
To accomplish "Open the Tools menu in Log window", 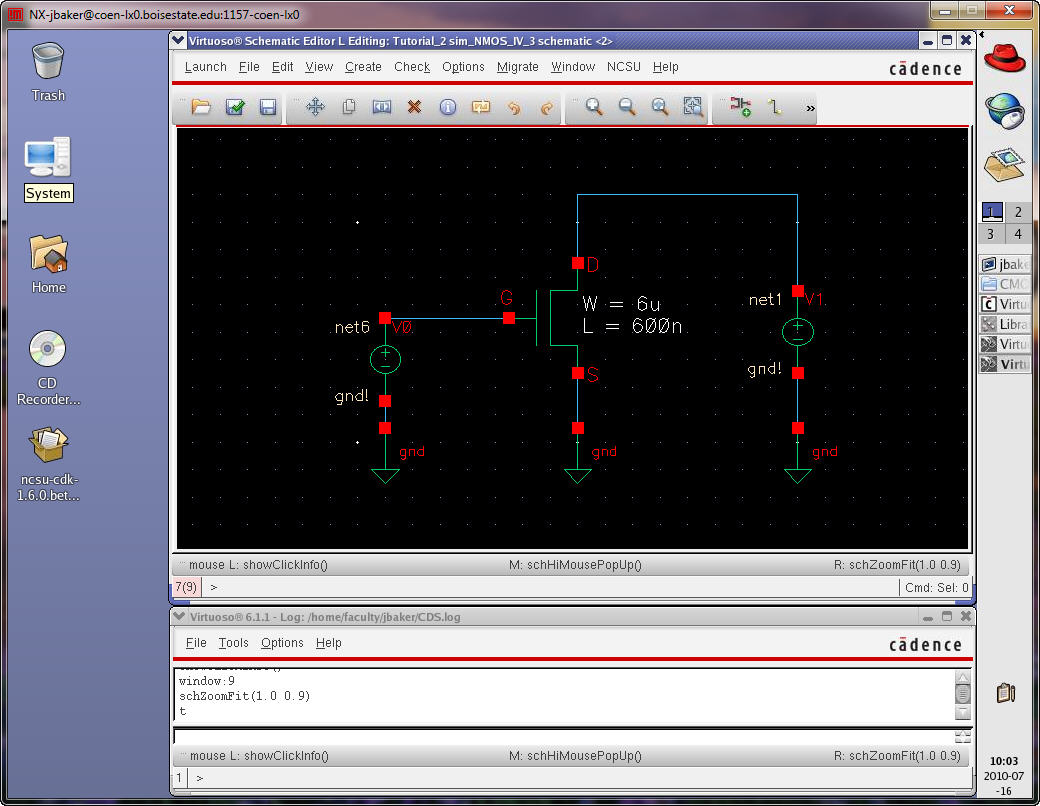I will pos(233,643).
